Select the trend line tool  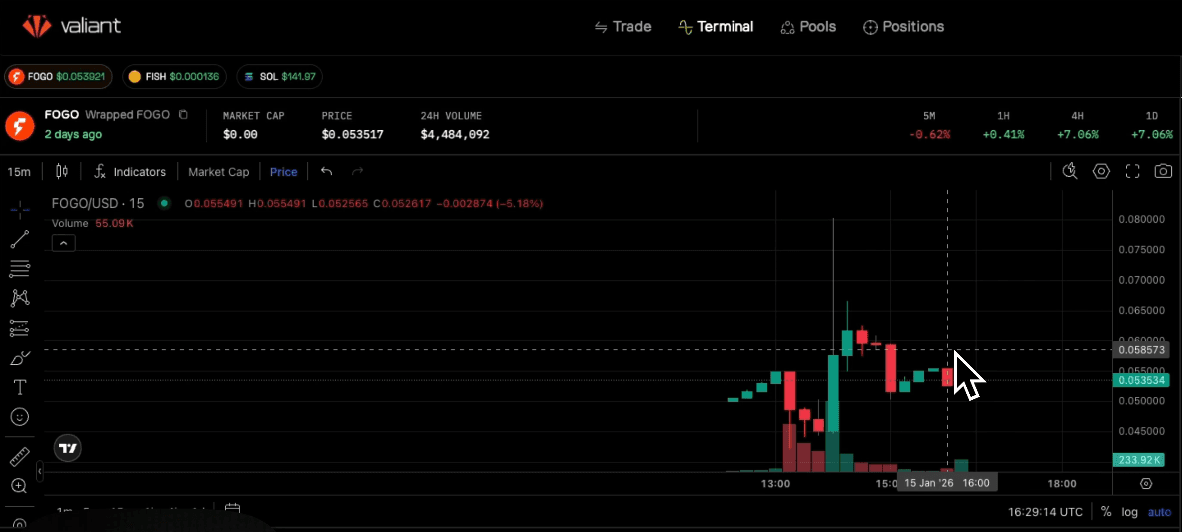pos(20,239)
